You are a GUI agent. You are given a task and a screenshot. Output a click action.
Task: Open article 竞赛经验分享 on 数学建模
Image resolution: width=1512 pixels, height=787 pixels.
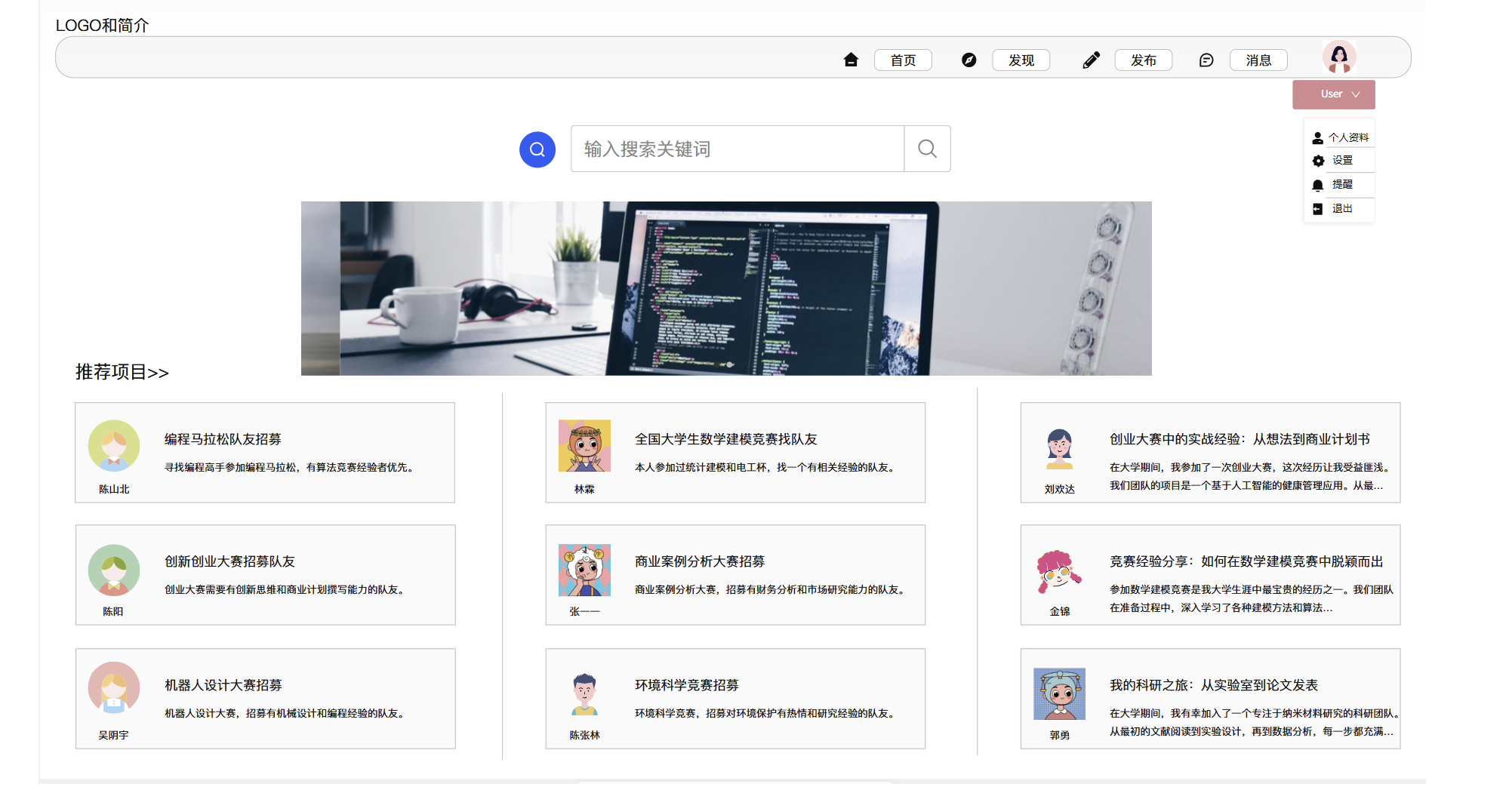[1246, 561]
